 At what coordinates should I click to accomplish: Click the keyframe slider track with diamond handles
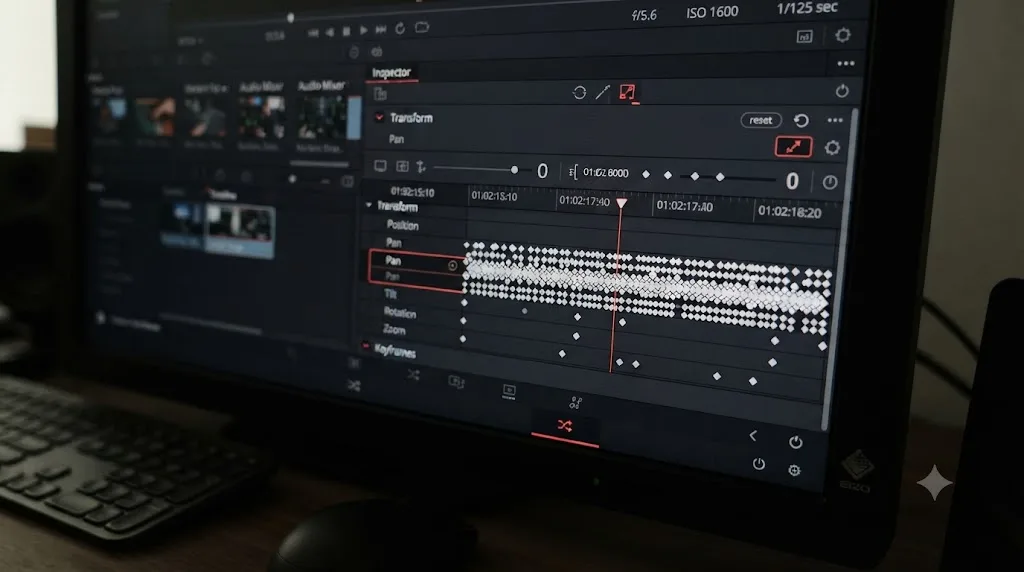[727, 177]
